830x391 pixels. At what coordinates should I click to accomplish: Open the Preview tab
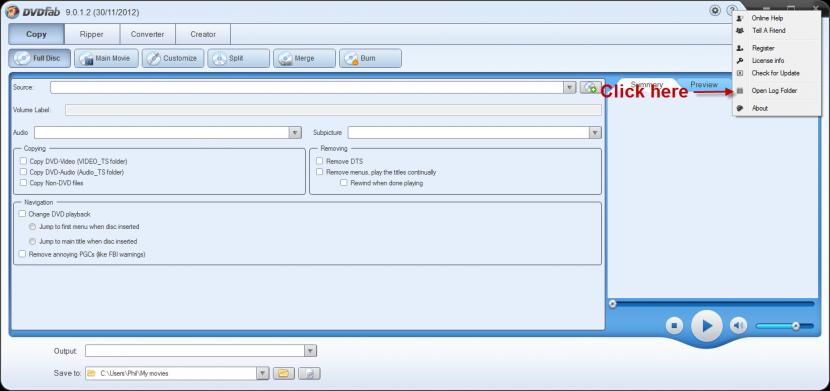pos(704,85)
